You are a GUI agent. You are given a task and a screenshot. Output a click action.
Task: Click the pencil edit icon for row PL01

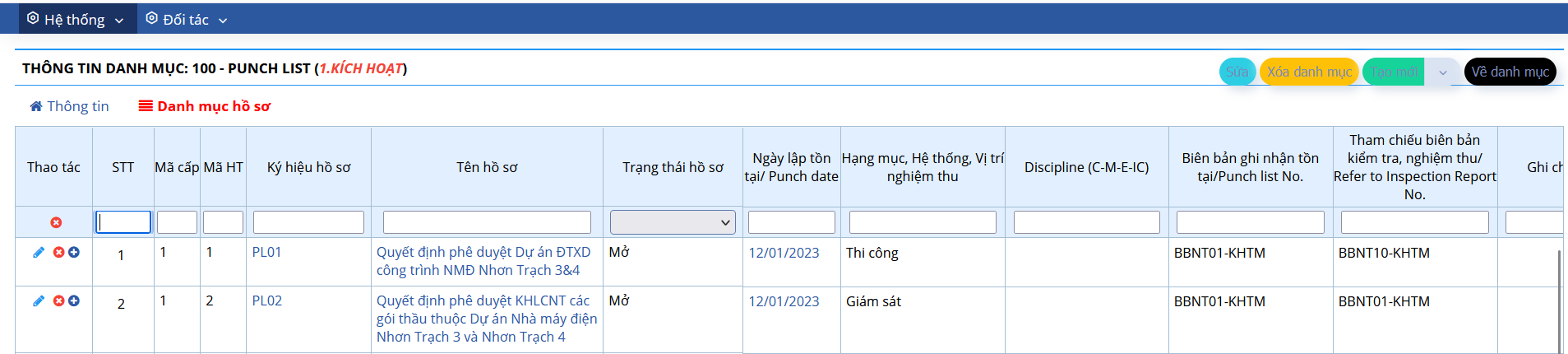click(x=39, y=253)
